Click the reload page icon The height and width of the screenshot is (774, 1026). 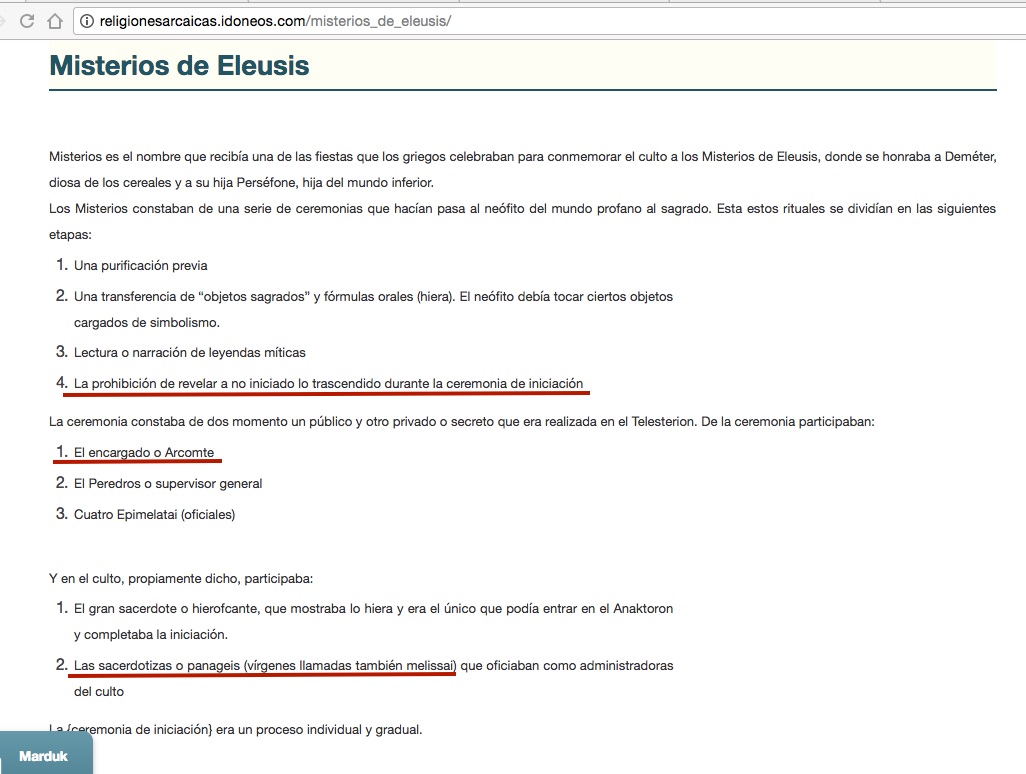[x=27, y=20]
